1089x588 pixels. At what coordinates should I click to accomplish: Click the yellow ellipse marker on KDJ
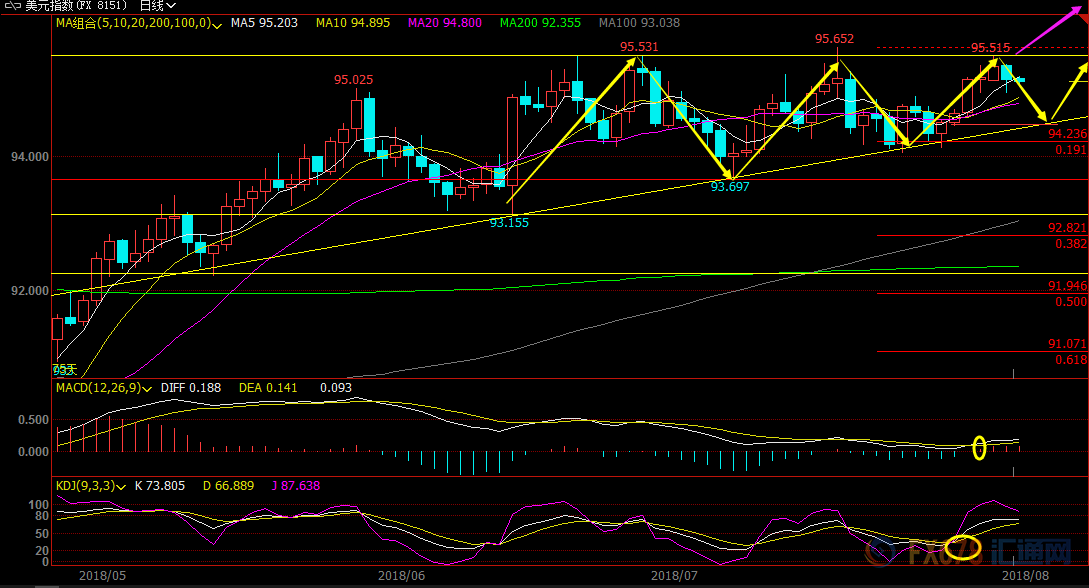(962, 547)
